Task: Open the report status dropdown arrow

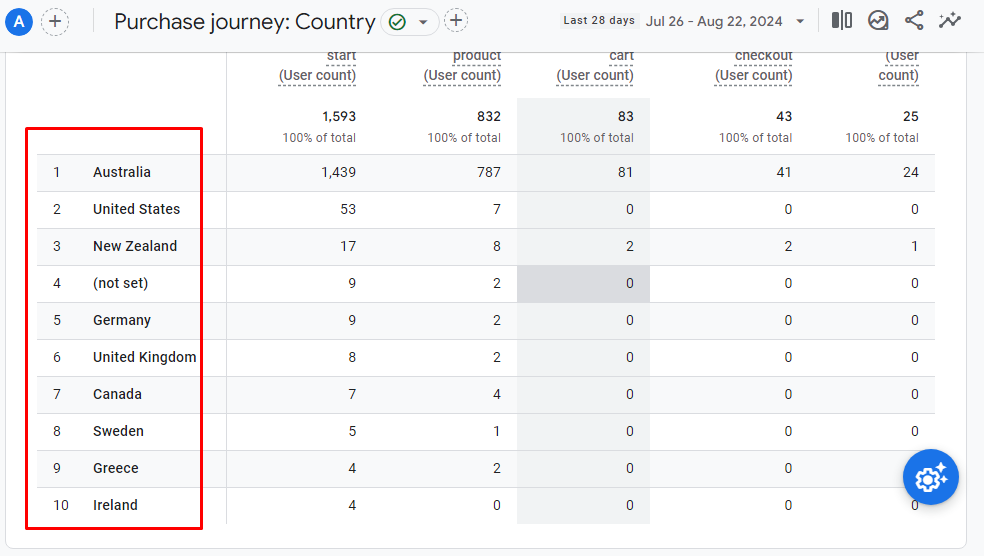Action: (423, 22)
